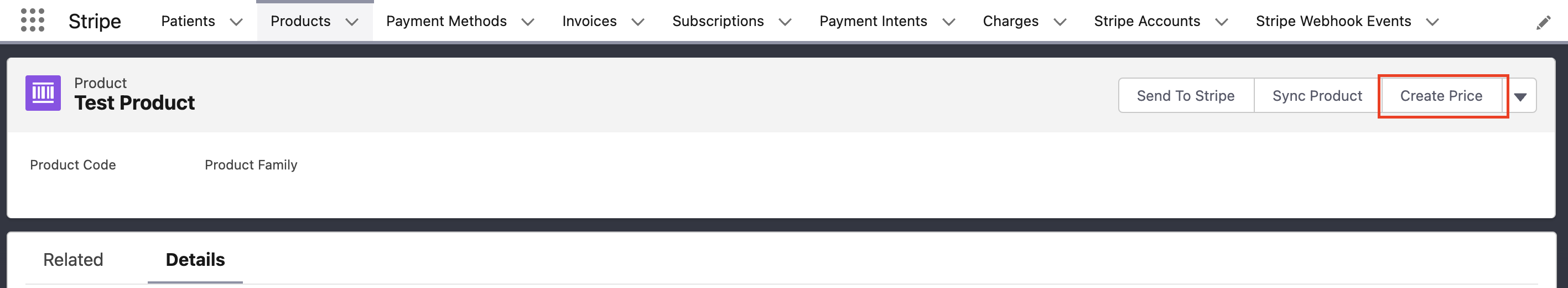Expand the Patients tab dropdown chevron
Image resolution: width=1568 pixels, height=288 pixels.
click(236, 23)
